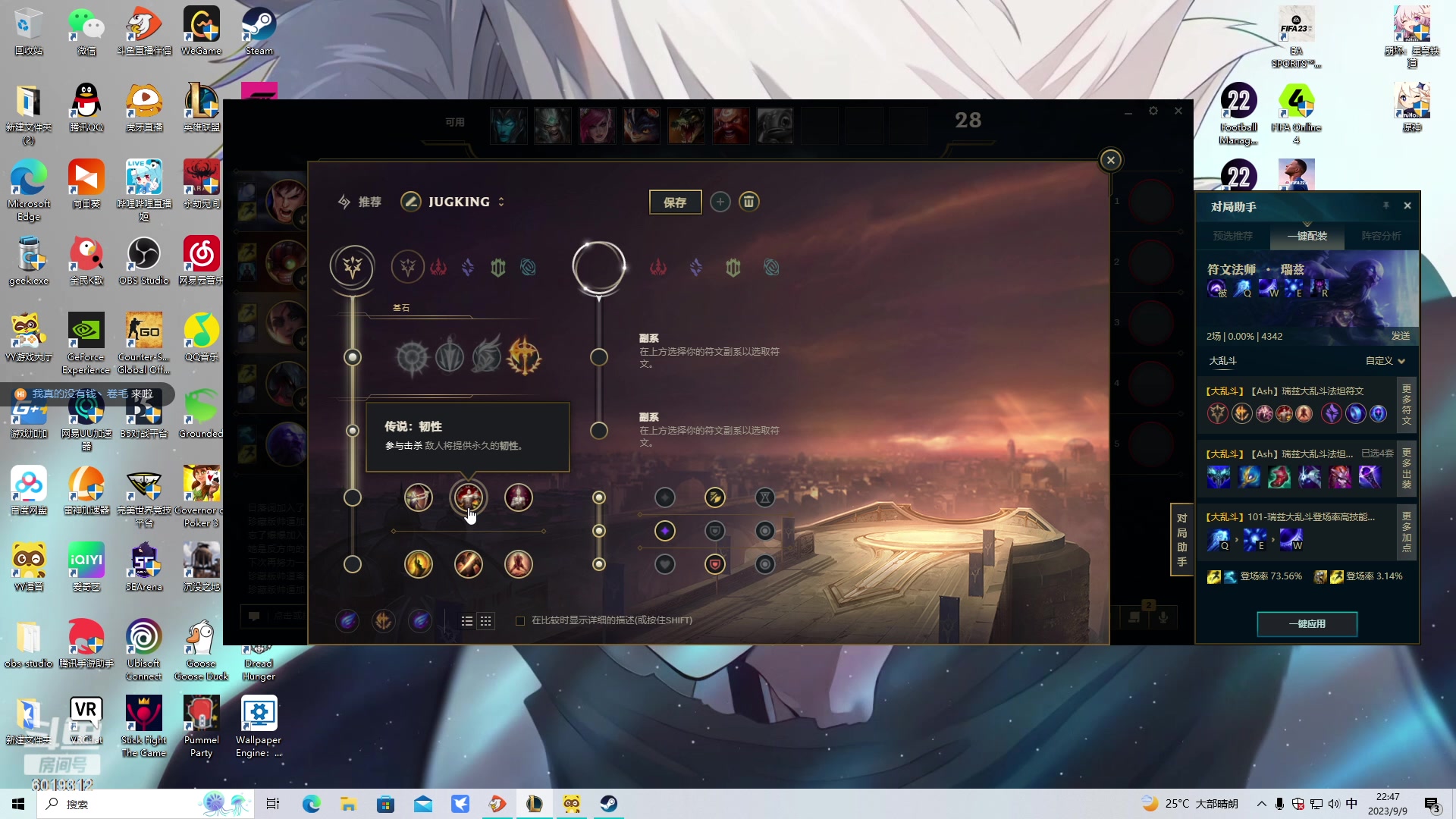
Task: Click the empty secondary rune path circle
Action: [599, 267]
